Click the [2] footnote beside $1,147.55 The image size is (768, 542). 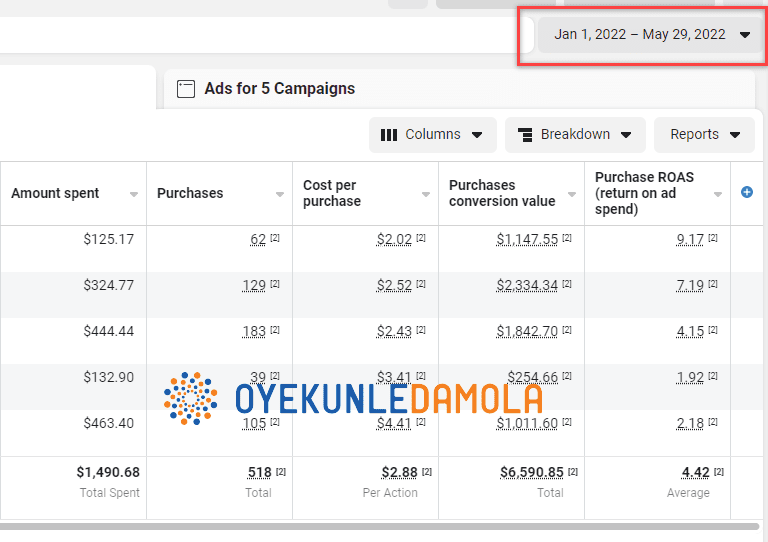[x=567, y=238]
